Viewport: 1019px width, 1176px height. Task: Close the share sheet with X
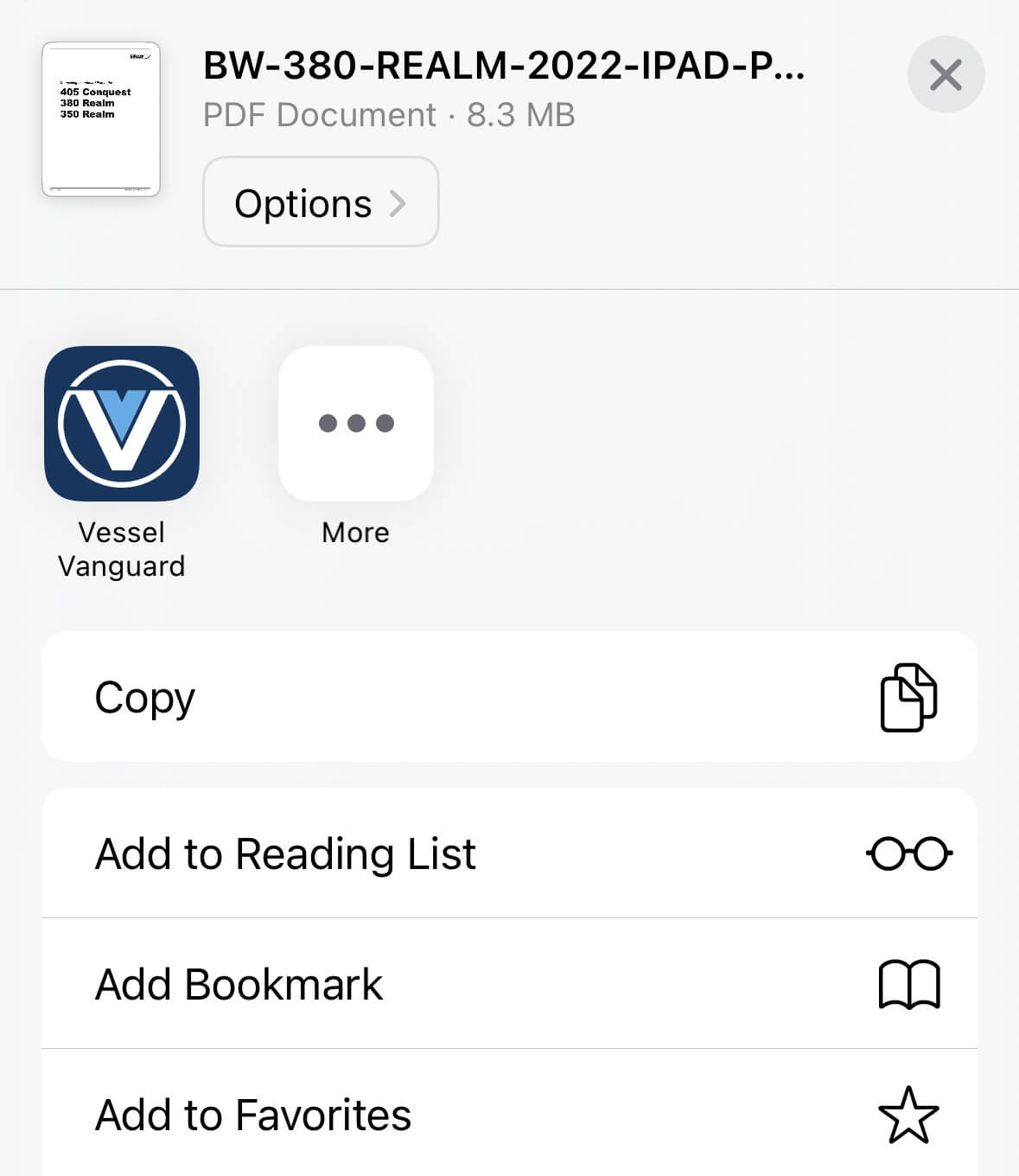(x=946, y=75)
